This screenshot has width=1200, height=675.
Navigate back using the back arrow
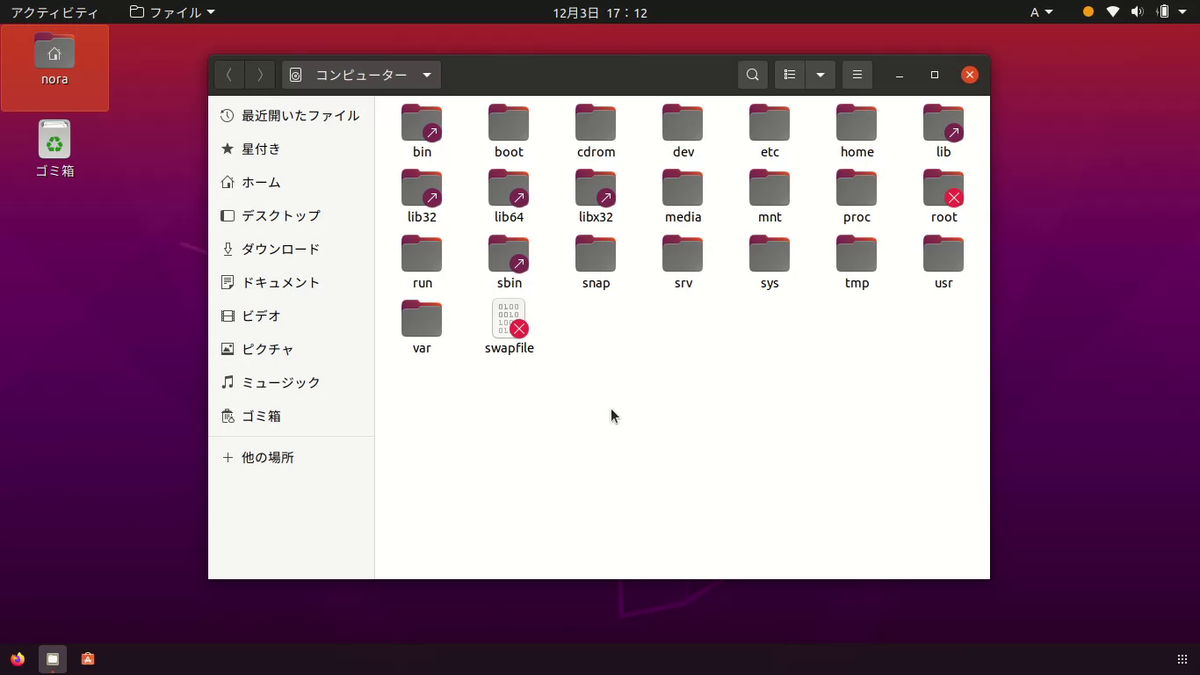pyautogui.click(x=229, y=74)
